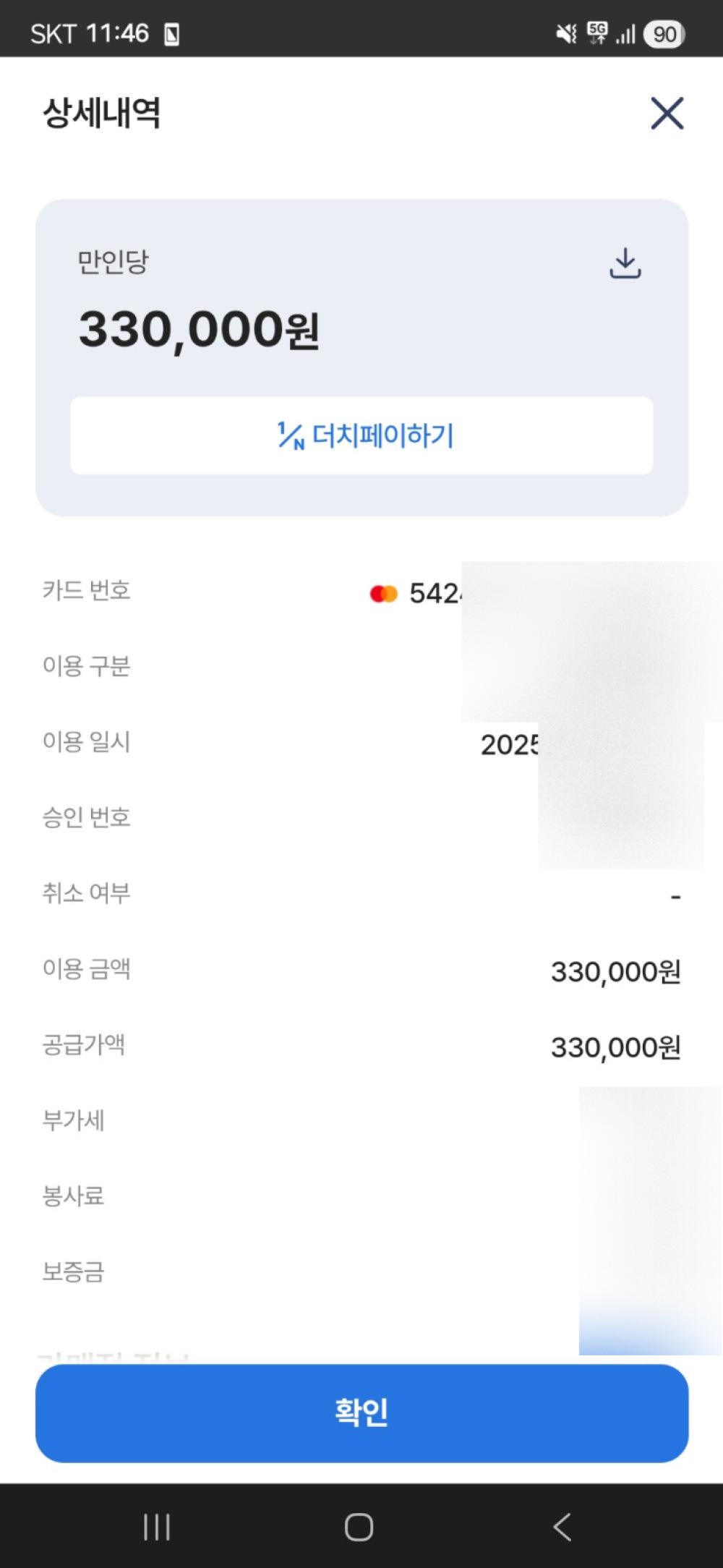Click the Mastercard logo beside card number
The height and width of the screenshot is (1568, 723).
point(384,594)
